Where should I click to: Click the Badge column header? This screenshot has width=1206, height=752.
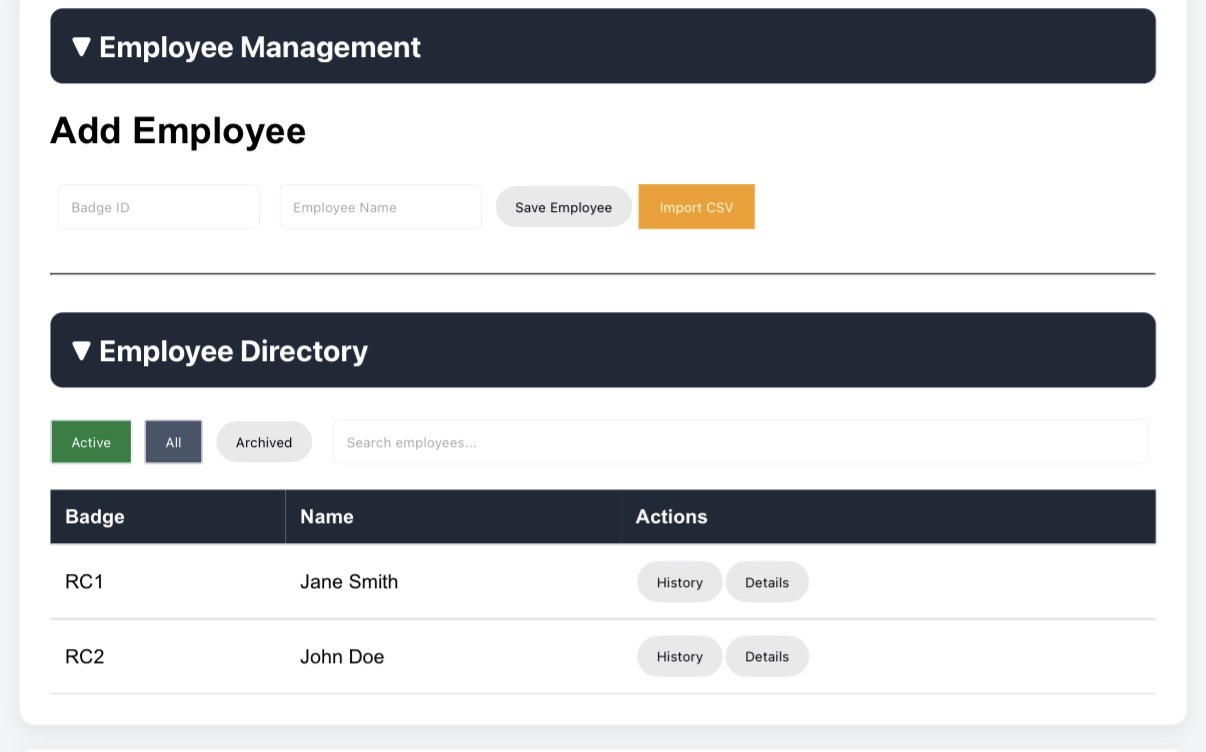[168, 517]
